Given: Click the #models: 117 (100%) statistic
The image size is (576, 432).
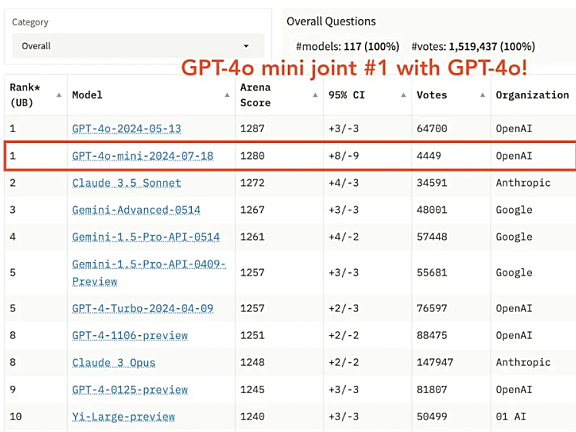Looking at the screenshot, I should (348, 47).
